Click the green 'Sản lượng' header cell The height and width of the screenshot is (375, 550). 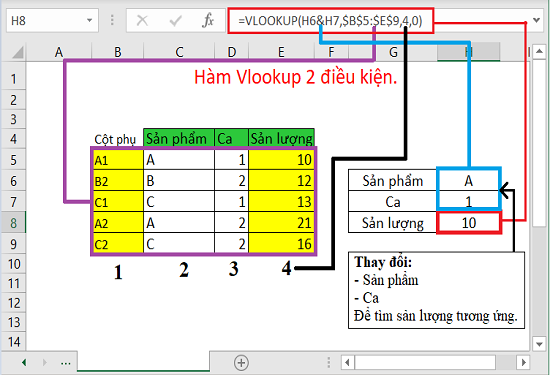281,138
